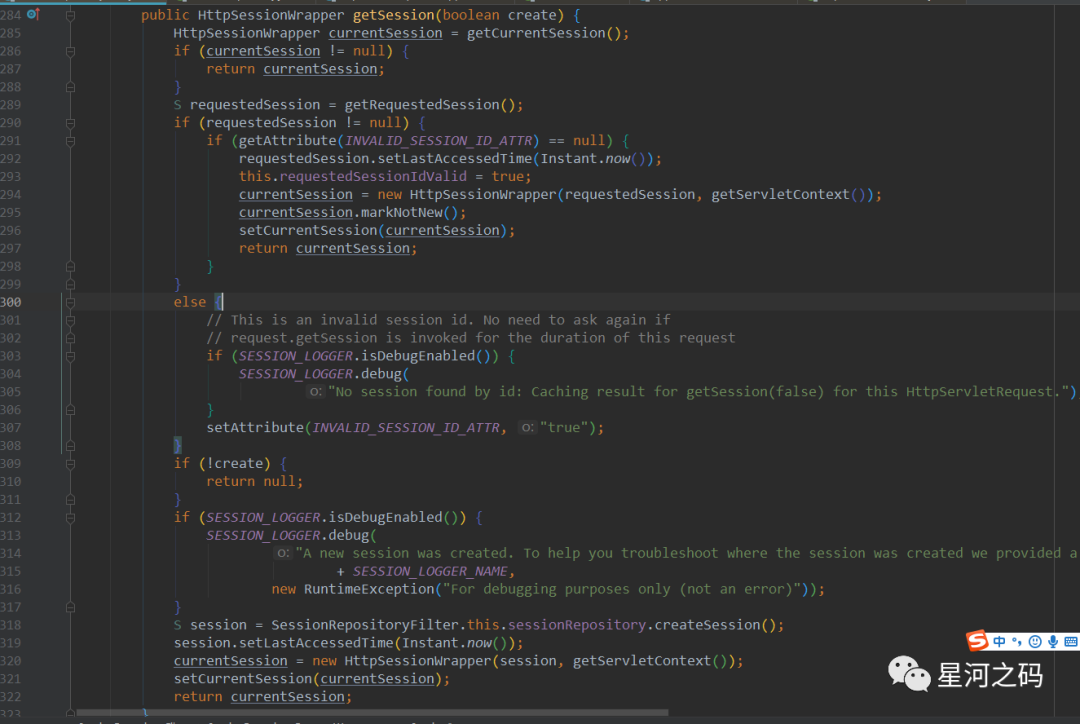Open the Sogou input method S logo
Viewport: 1080px width, 724px height.
977,641
